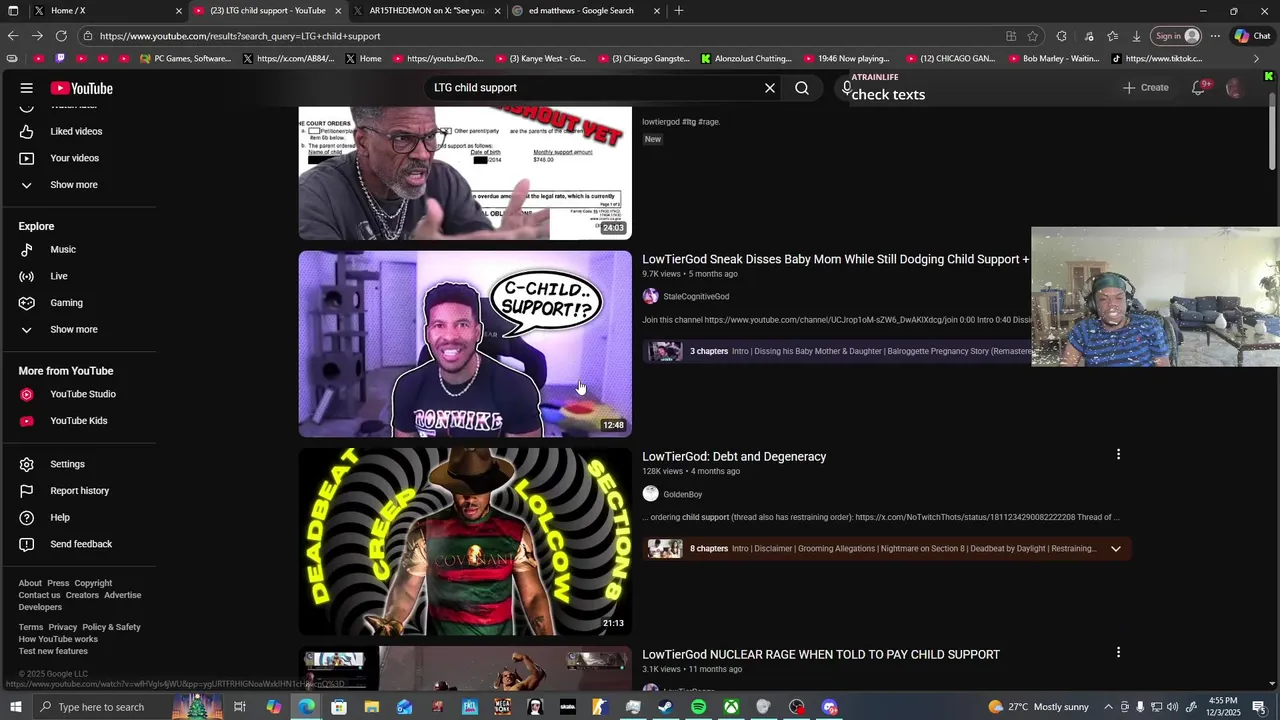This screenshot has width=1280, height=720.
Task: Open browser downloads icon
Action: click(x=1136, y=36)
